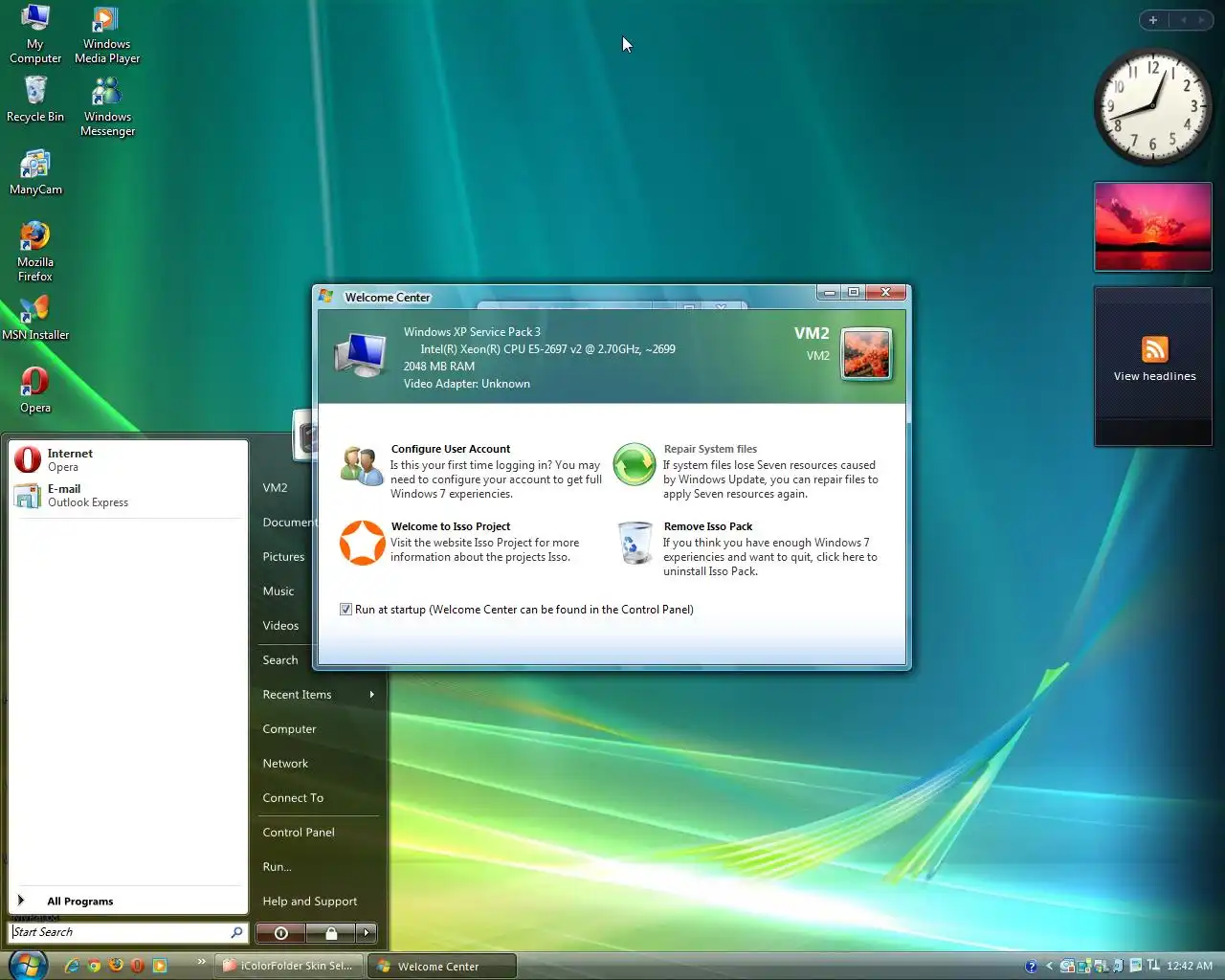Open Run... from Start menu
The width and height of the screenshot is (1225, 980).
tap(278, 867)
